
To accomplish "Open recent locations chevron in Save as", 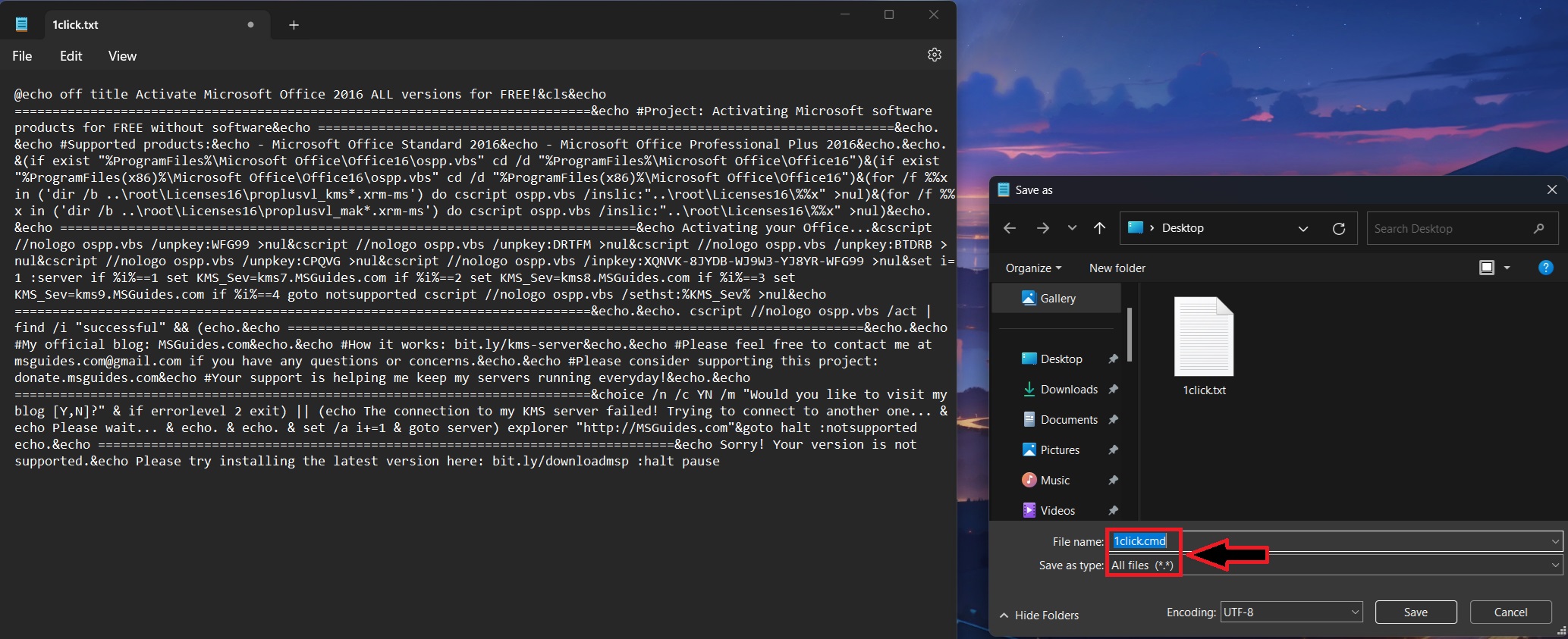I will 1072,227.
